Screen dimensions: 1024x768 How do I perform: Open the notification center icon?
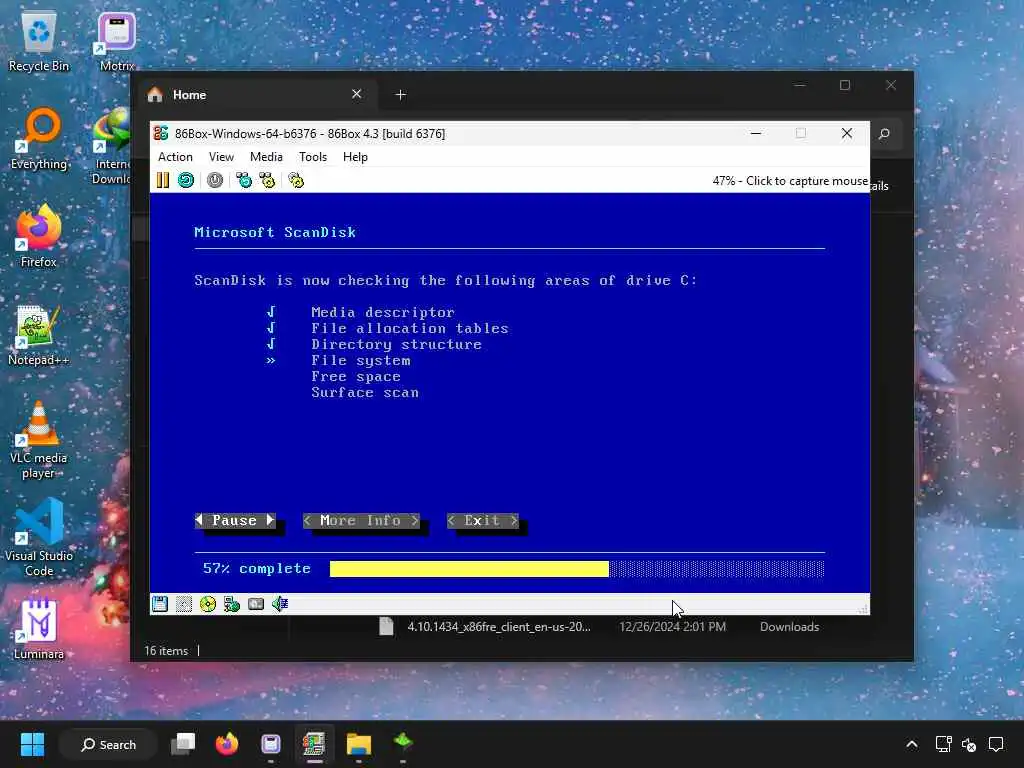coord(996,744)
